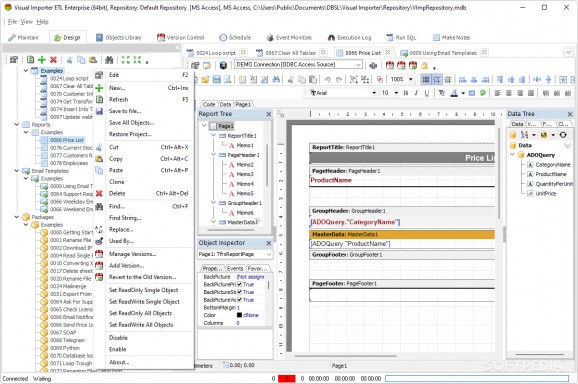Click the database connection icon left of DEMO Connection

coord(223,65)
